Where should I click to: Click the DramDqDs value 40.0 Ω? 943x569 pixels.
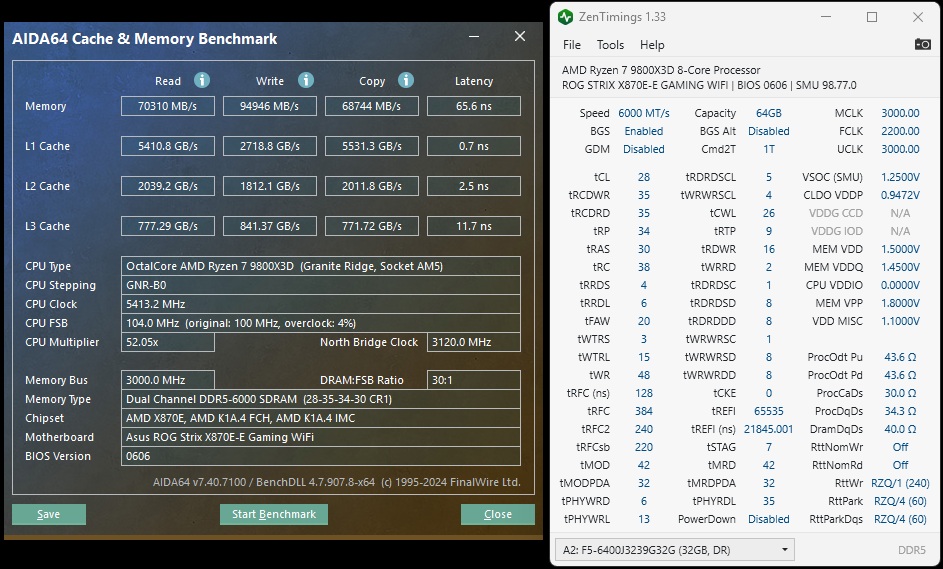(900, 429)
